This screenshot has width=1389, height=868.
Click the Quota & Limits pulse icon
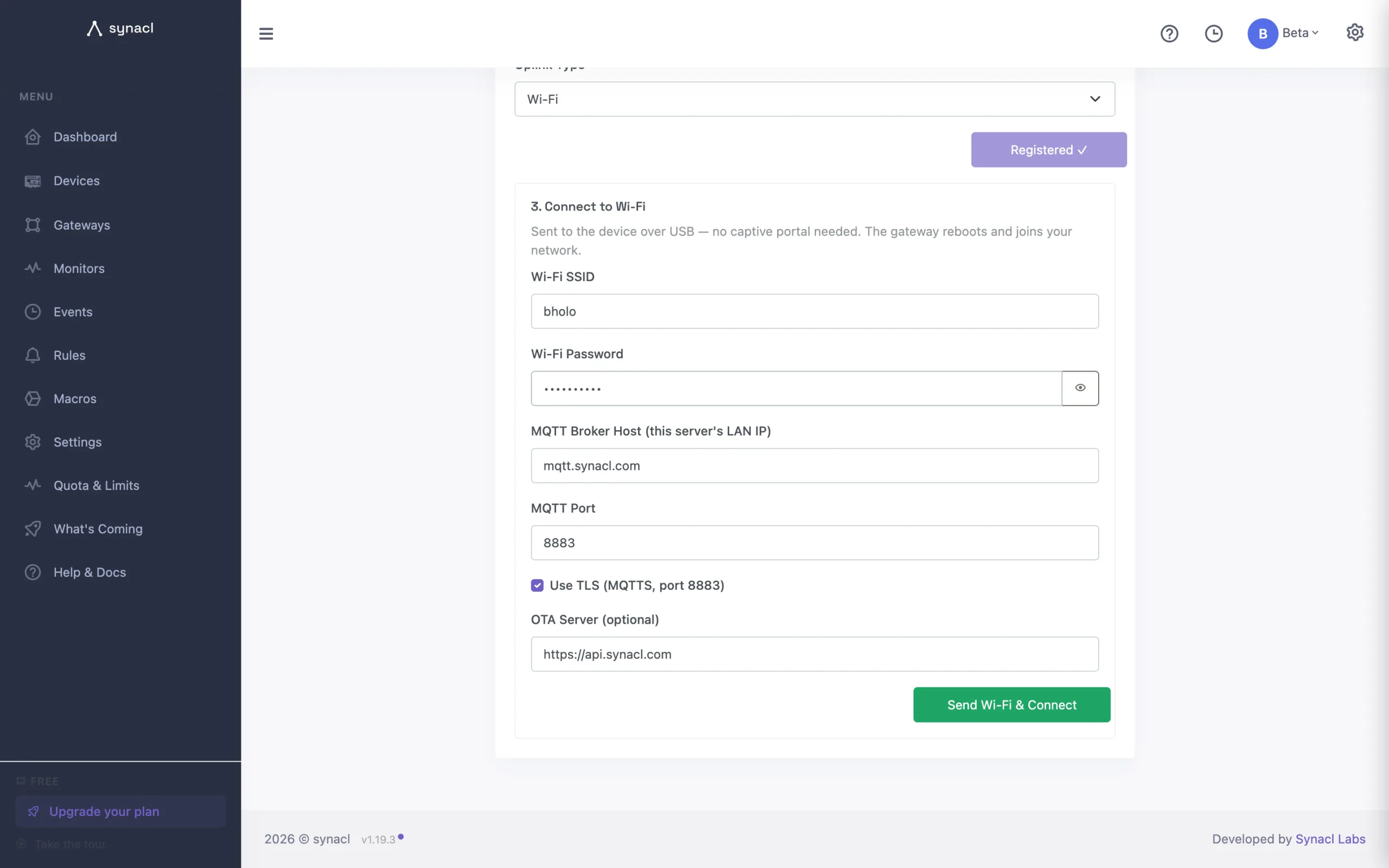tap(33, 485)
